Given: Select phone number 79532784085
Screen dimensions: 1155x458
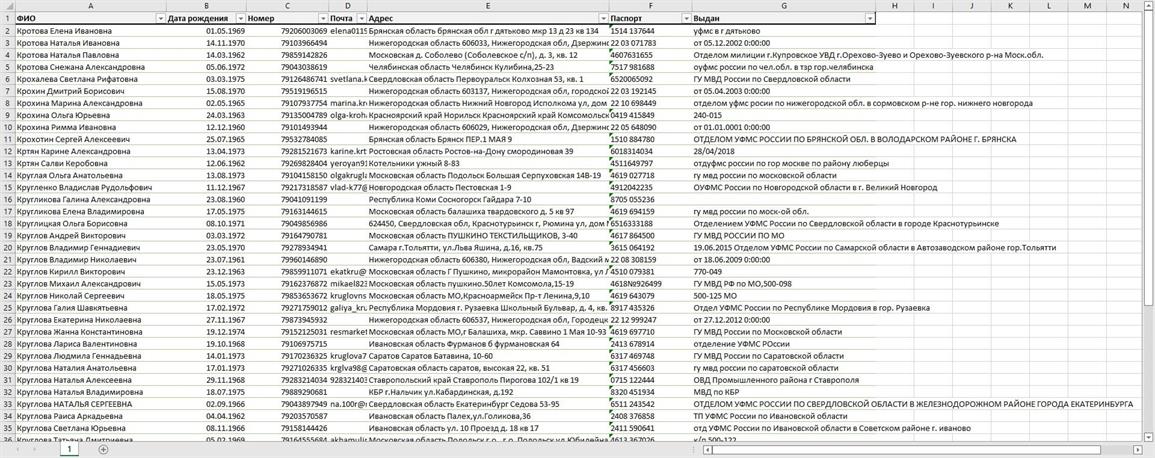Looking at the screenshot, I should [287, 138].
